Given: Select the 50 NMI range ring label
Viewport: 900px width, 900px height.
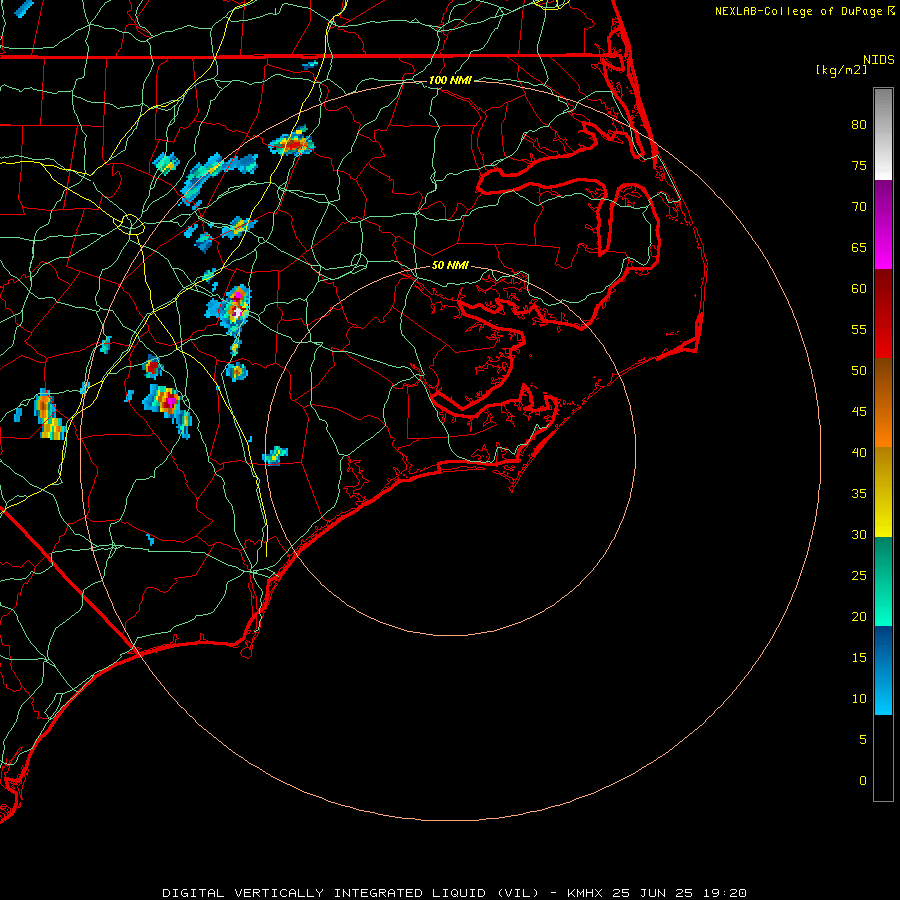Looking at the screenshot, I should (451, 265).
